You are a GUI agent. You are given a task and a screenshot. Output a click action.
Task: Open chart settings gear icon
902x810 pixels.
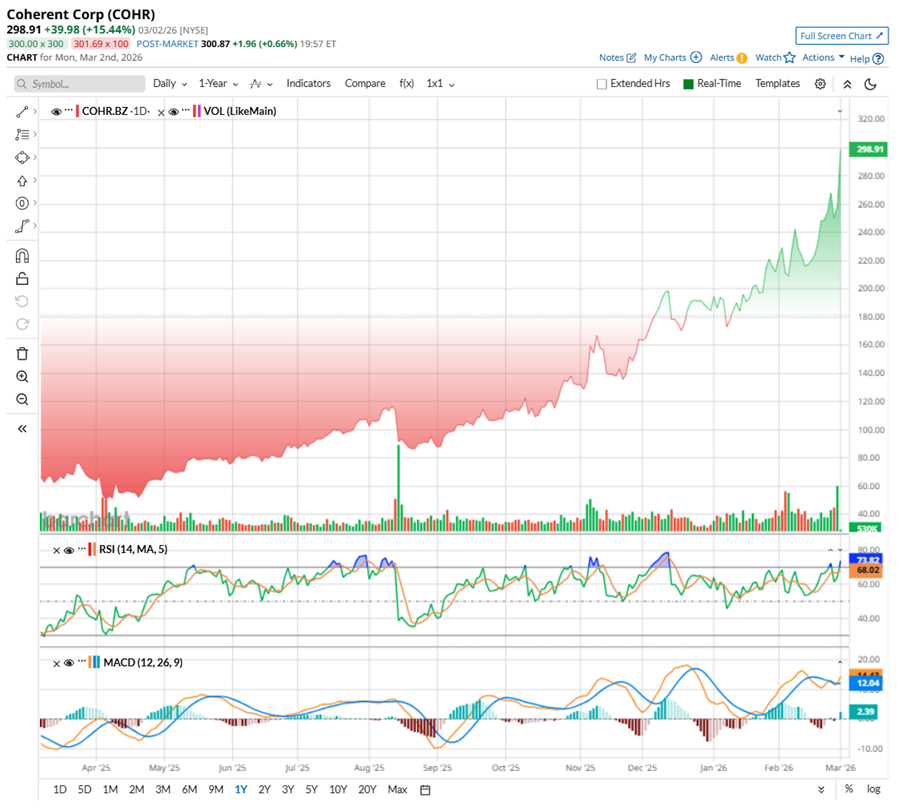tap(820, 84)
